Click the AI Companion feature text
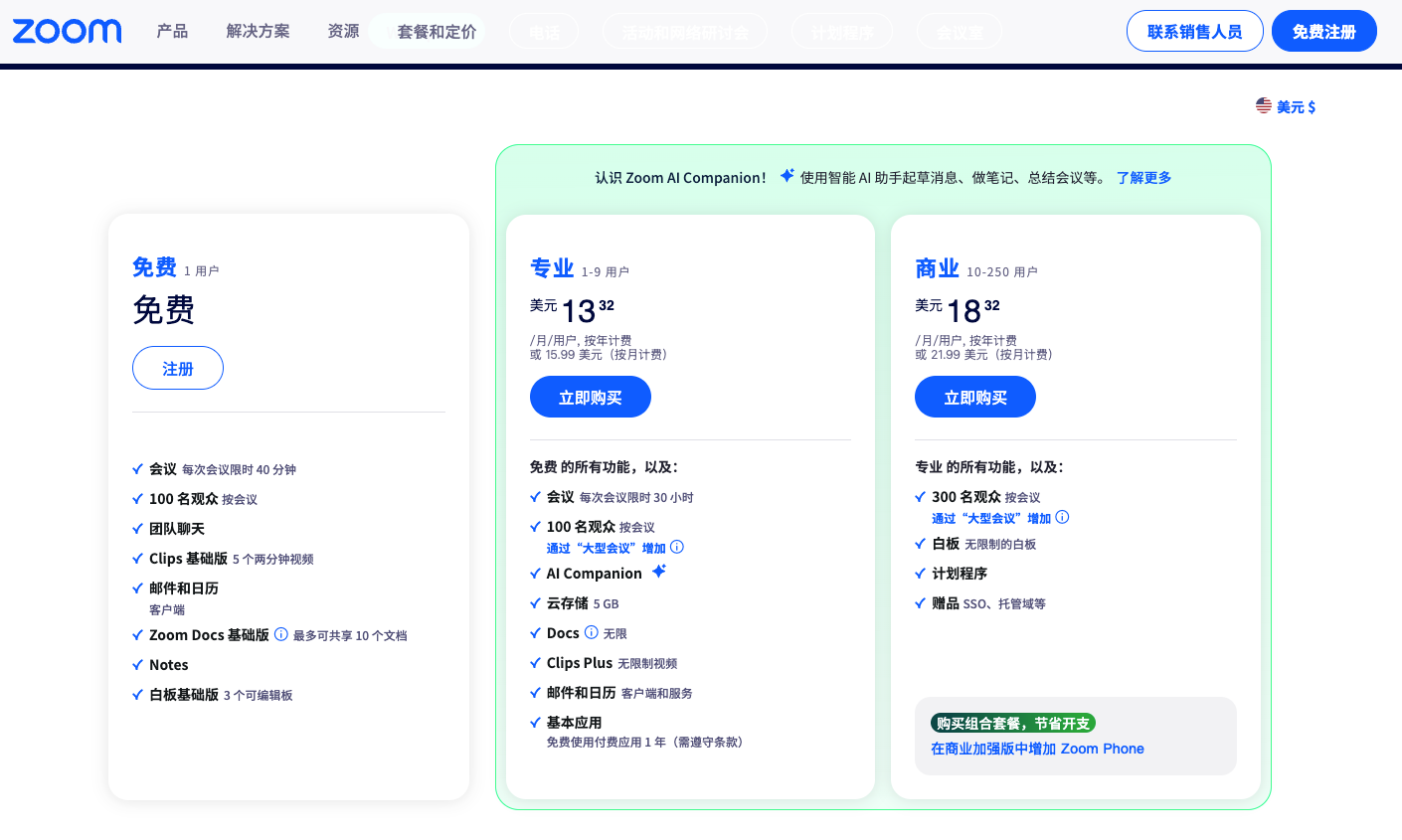Image resolution: width=1402 pixels, height=840 pixels. tap(595, 574)
